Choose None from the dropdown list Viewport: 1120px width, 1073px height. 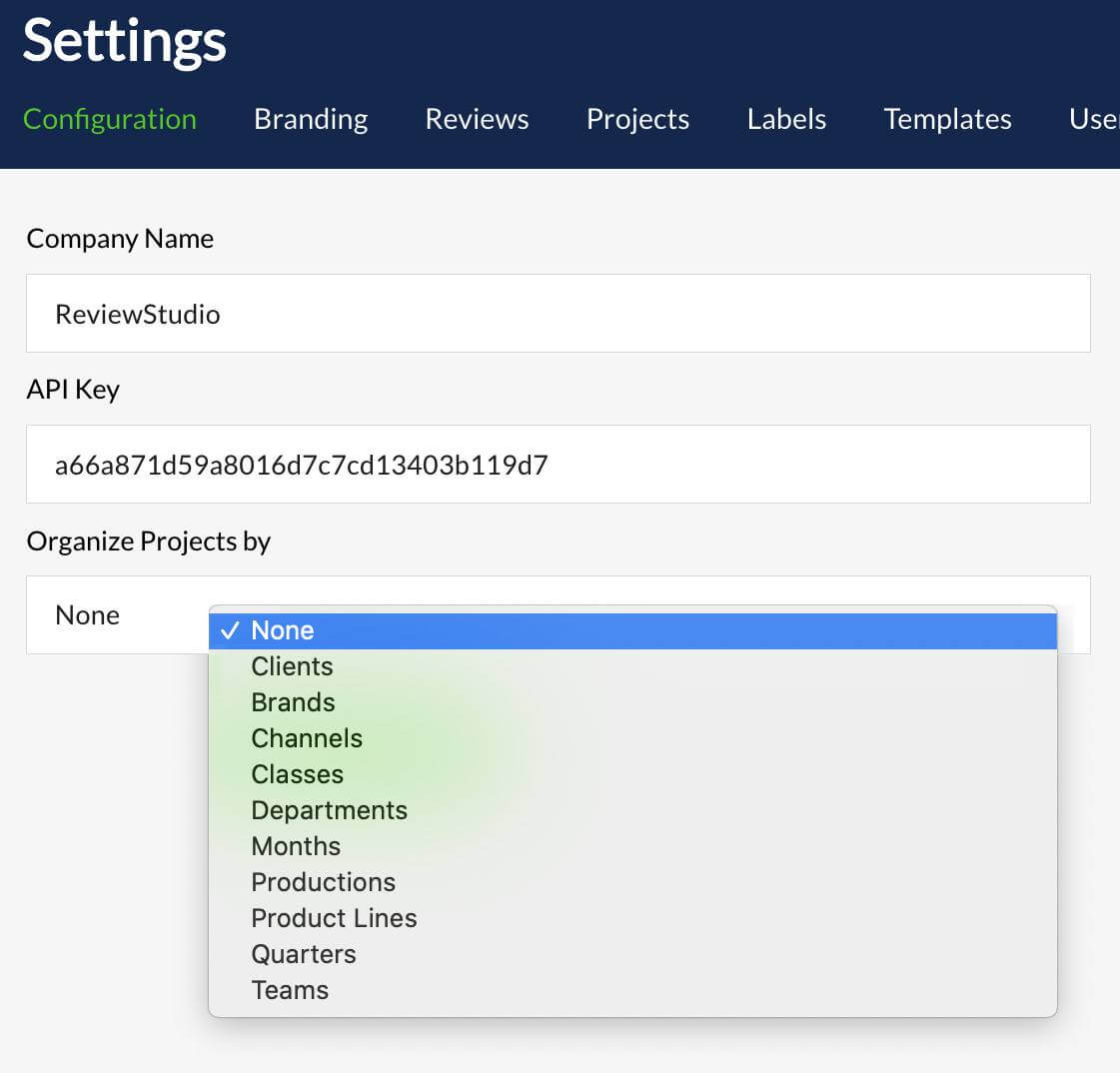(x=632, y=630)
